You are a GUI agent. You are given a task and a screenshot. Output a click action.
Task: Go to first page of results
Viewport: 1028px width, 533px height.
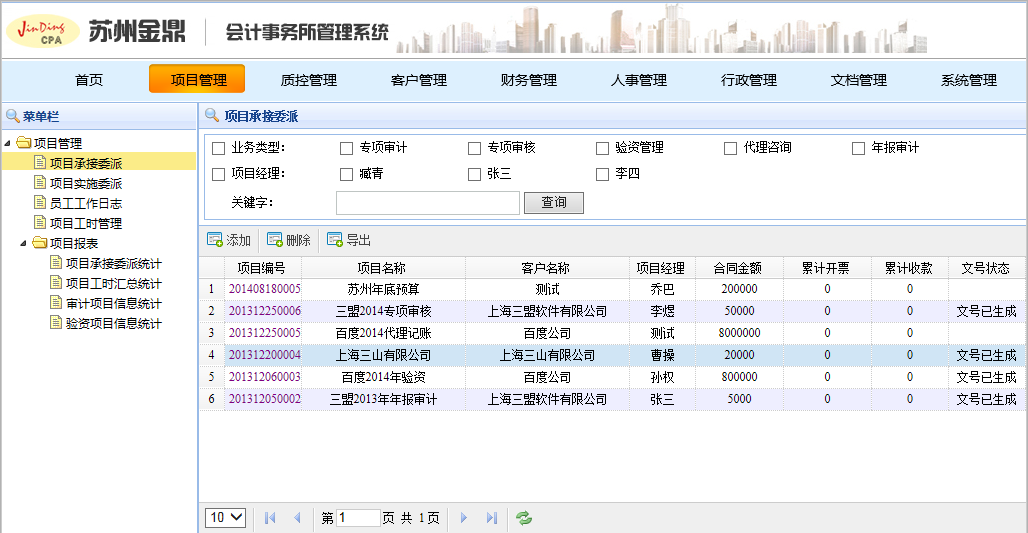pyautogui.click(x=269, y=518)
